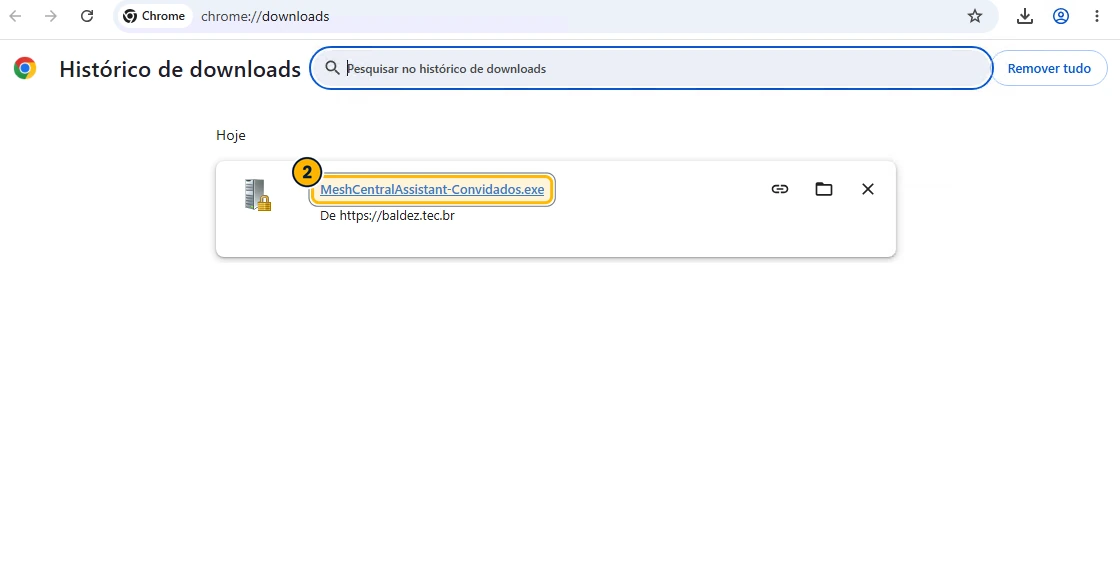Open the downloads tray icon
This screenshot has height=588, width=1120.
coord(1025,16)
